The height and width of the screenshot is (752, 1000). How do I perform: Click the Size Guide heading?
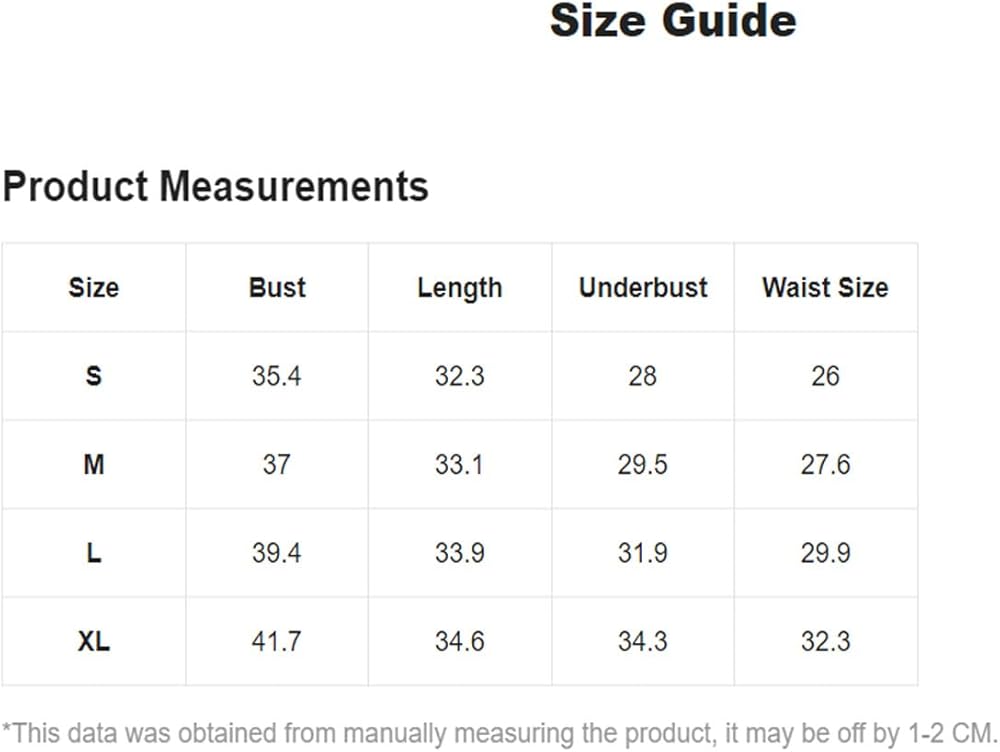pos(673,21)
